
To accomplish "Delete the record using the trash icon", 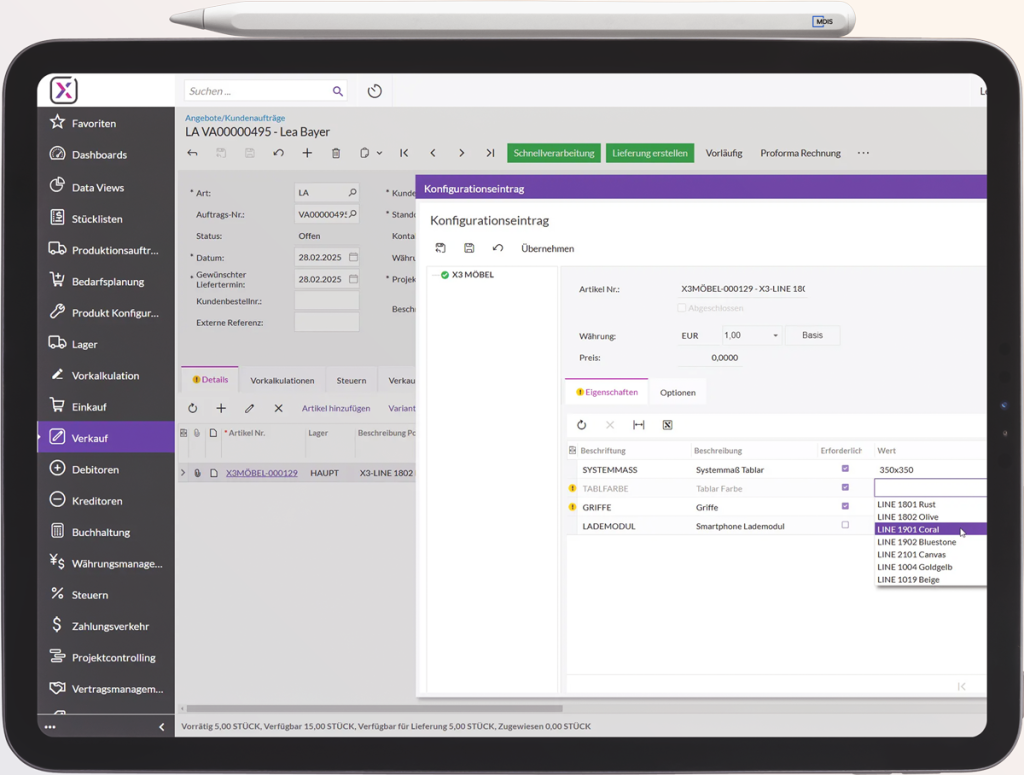I will click(x=336, y=153).
